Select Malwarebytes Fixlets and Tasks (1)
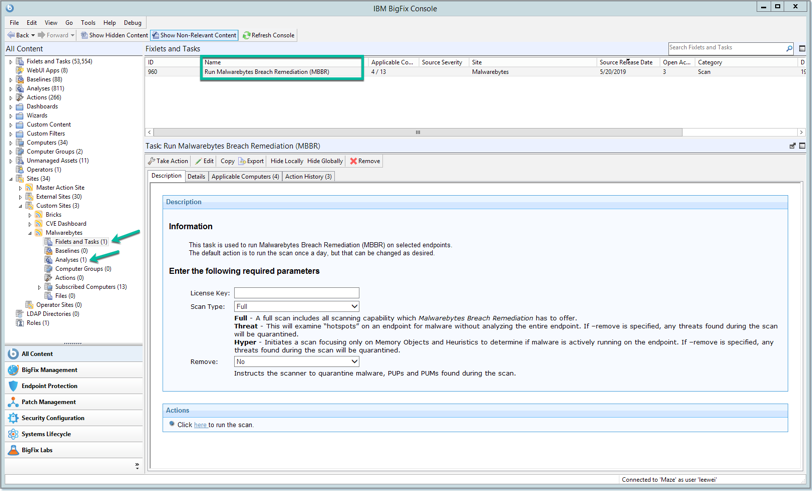 click(81, 242)
